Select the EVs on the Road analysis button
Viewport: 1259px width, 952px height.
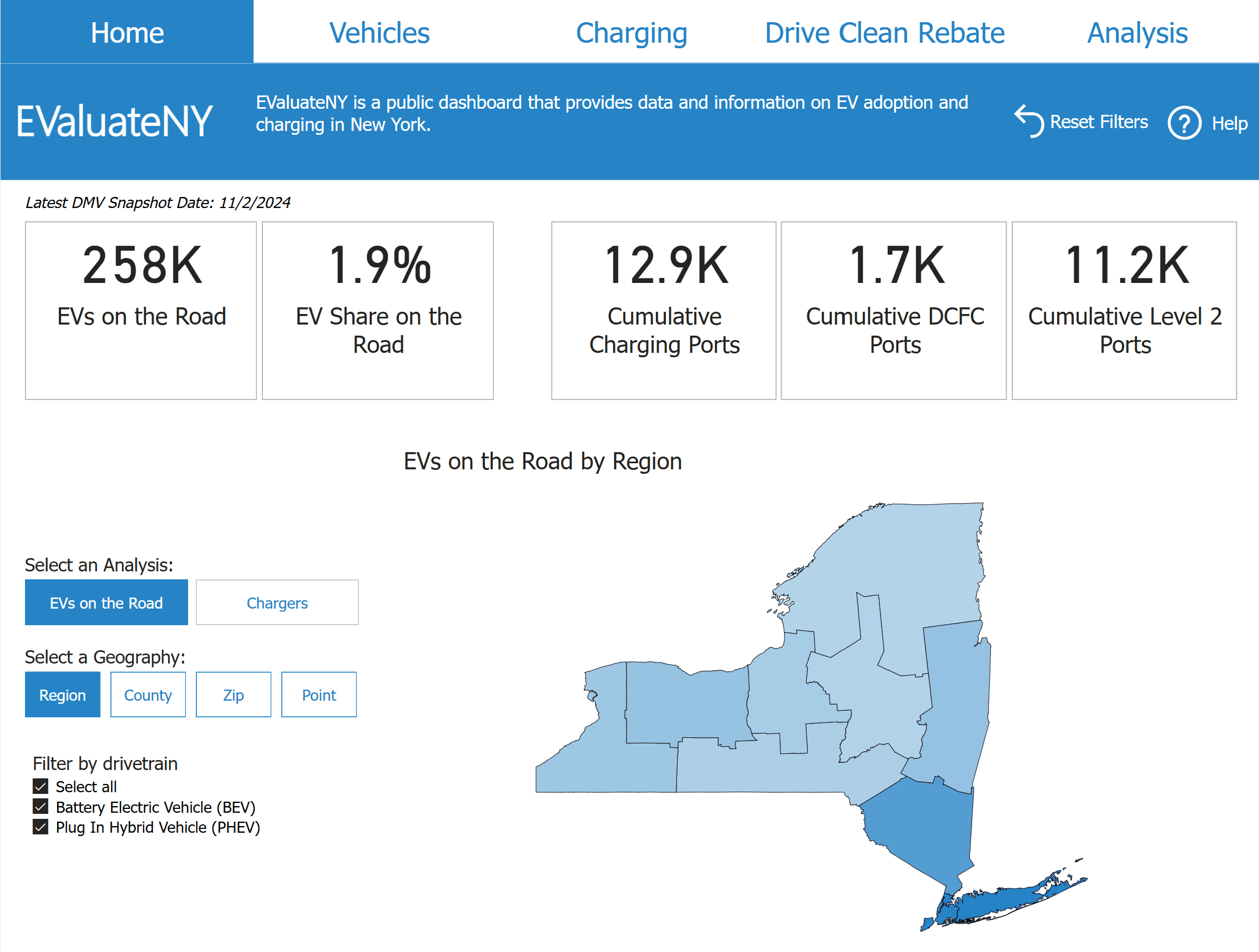pos(107,602)
